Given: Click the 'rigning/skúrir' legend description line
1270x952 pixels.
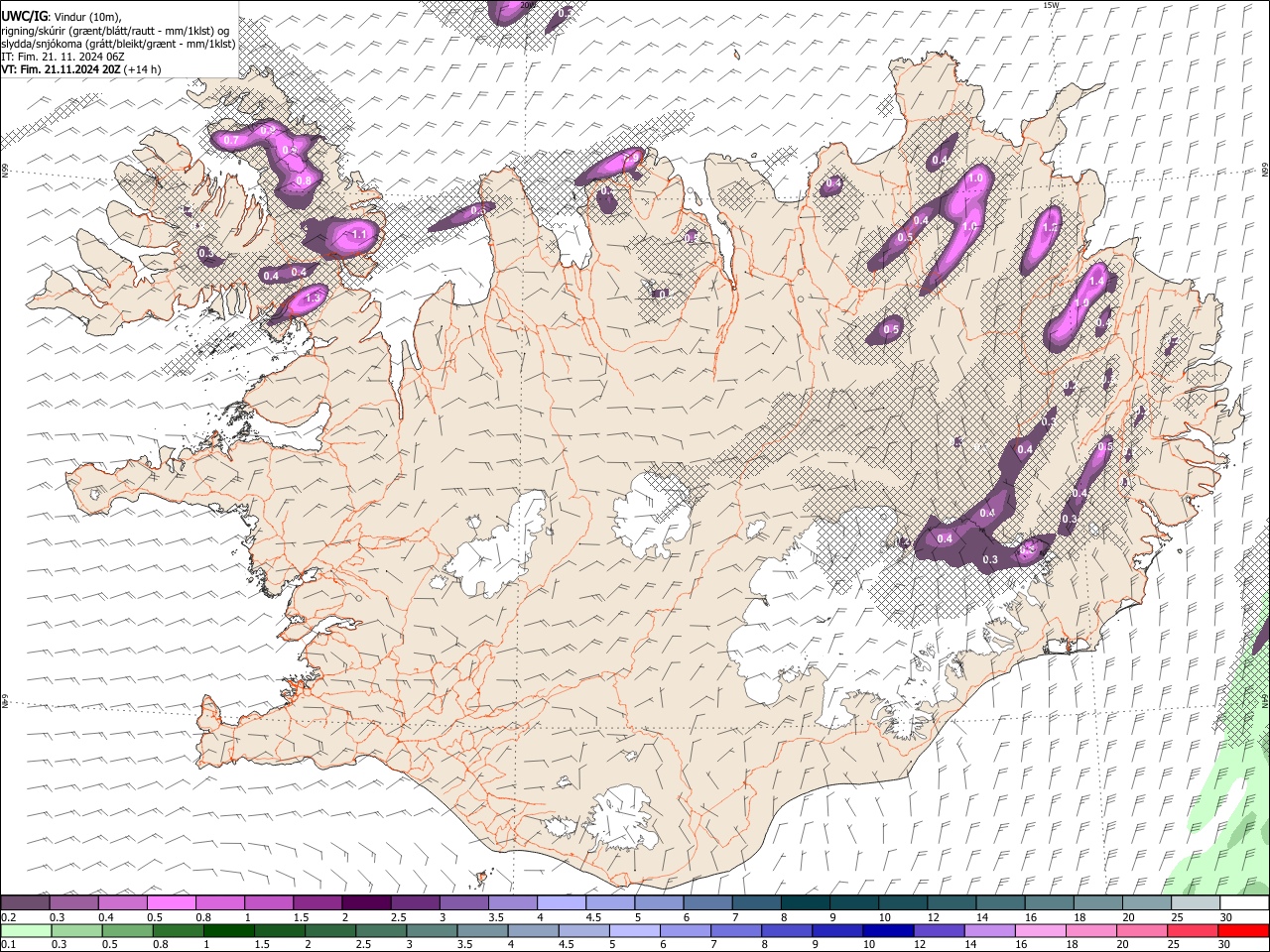Looking at the screenshot, I should (x=115, y=30).
